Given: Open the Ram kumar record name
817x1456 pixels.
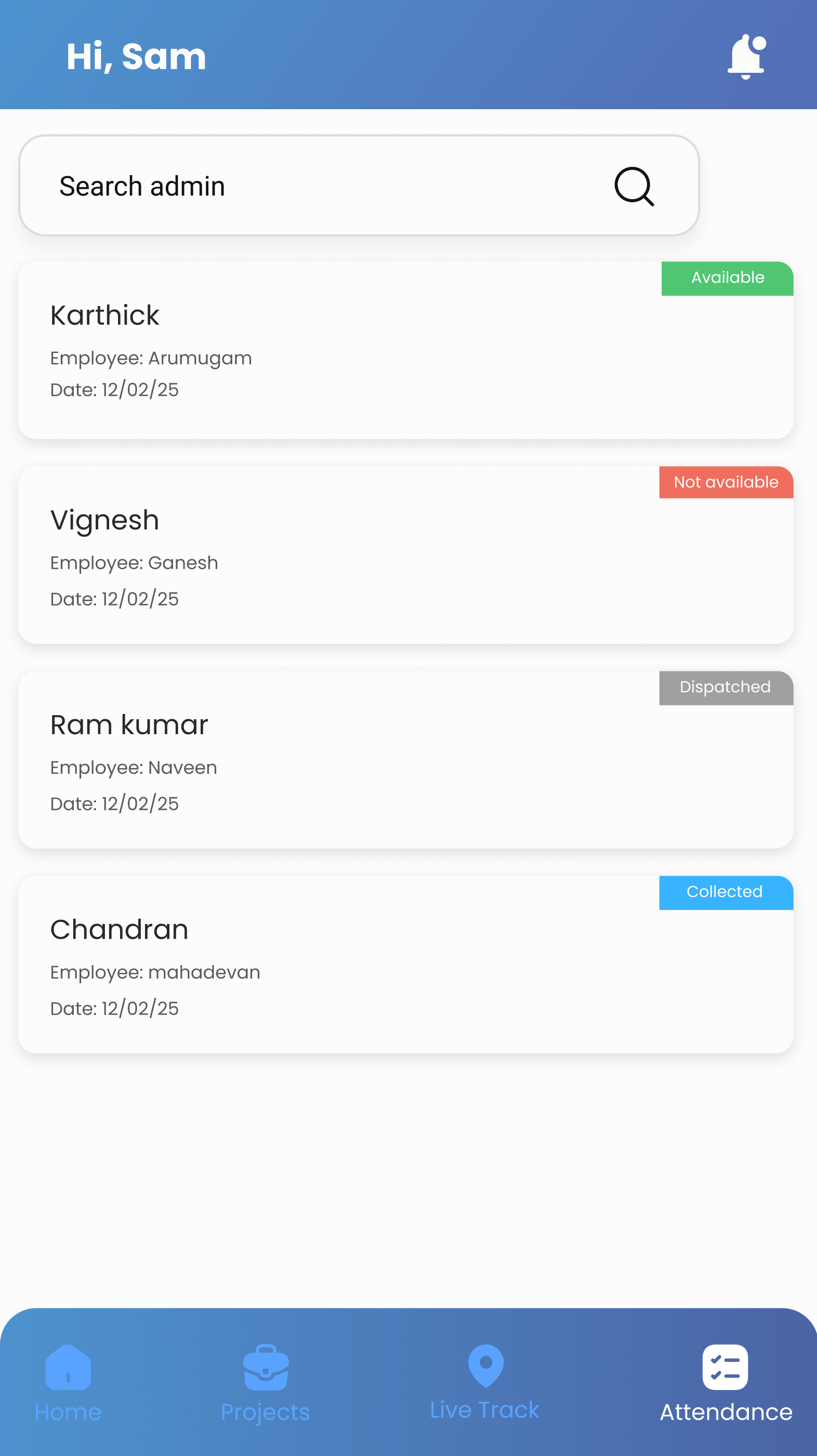Looking at the screenshot, I should [x=129, y=724].
